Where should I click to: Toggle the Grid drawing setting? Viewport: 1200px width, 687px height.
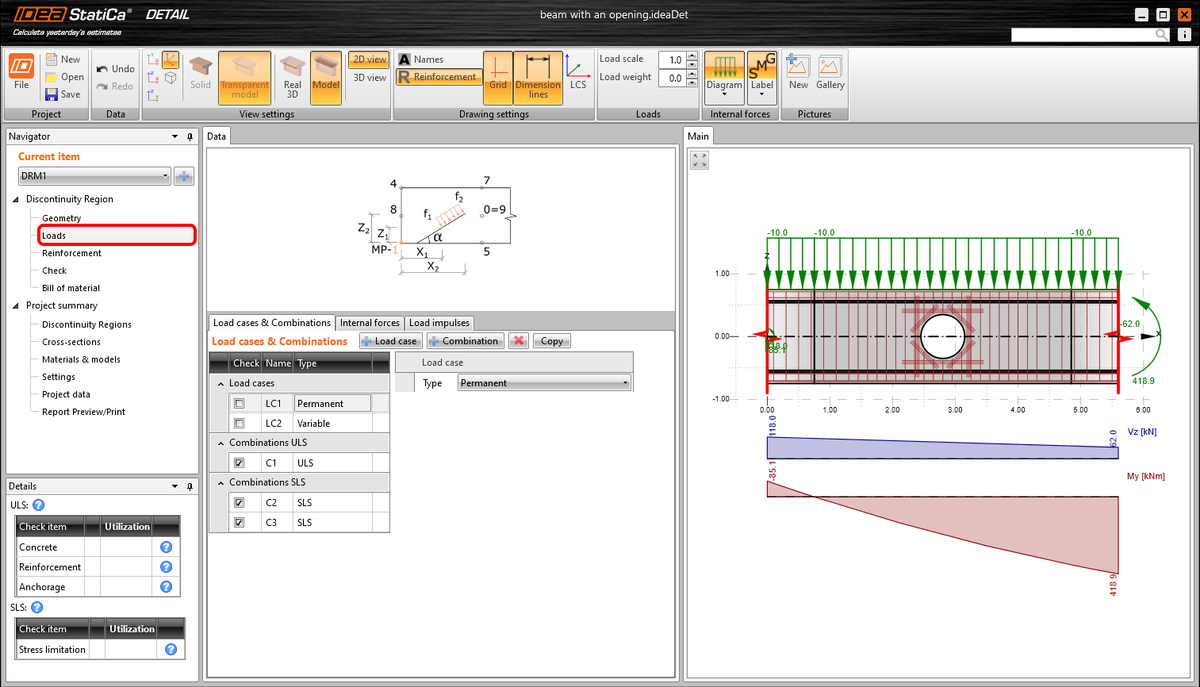(x=499, y=76)
